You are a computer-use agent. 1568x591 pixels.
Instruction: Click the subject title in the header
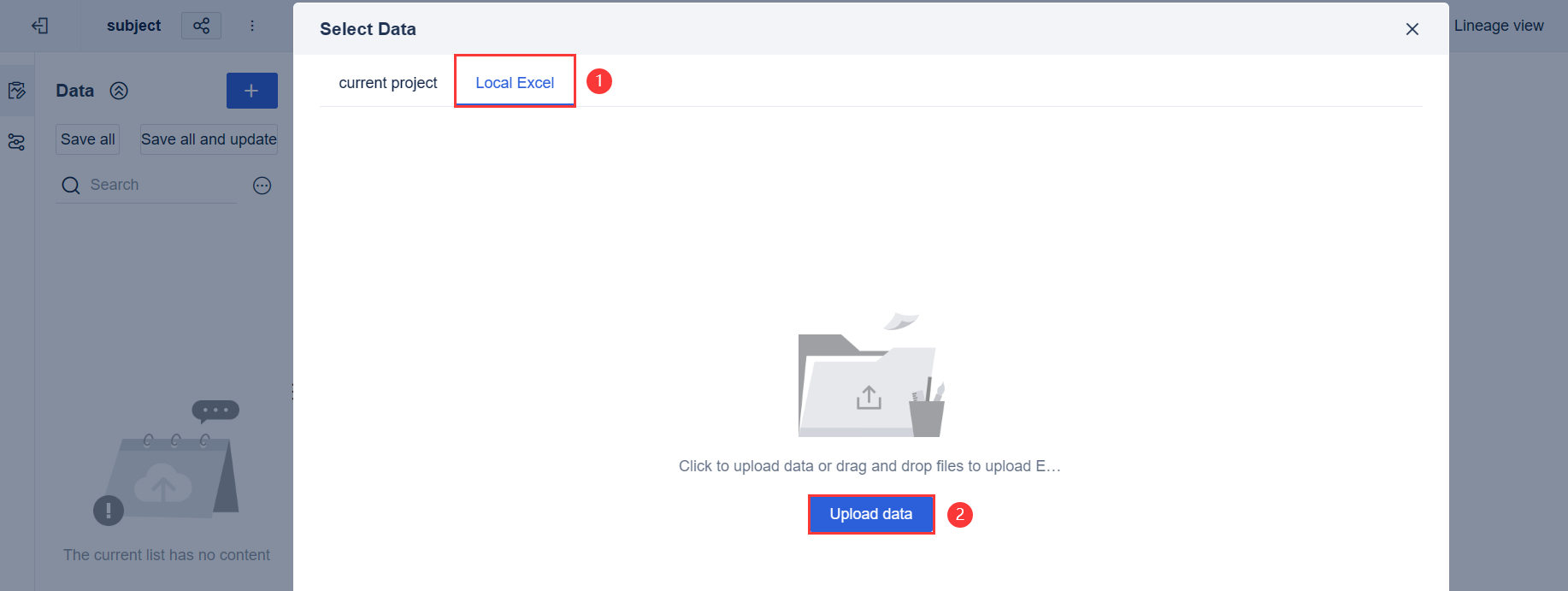click(133, 26)
